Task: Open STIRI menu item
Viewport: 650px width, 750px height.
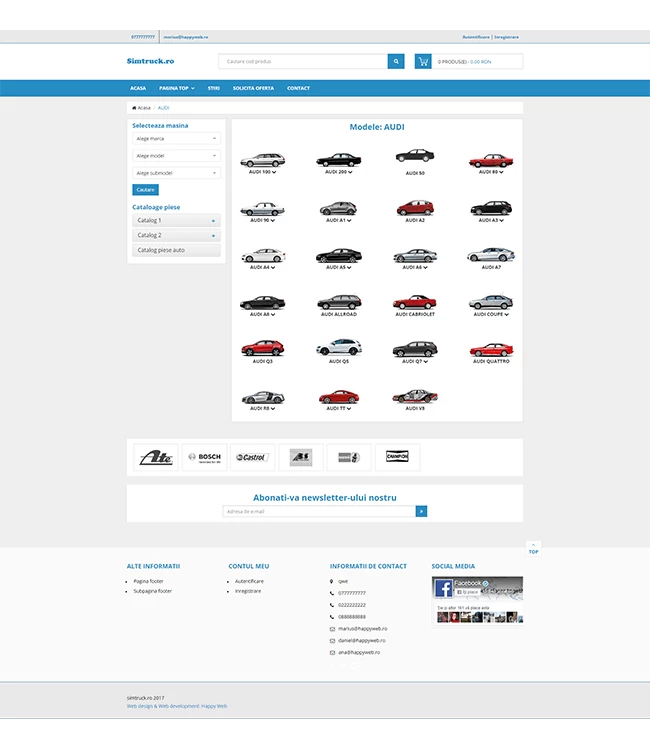Action: (214, 88)
